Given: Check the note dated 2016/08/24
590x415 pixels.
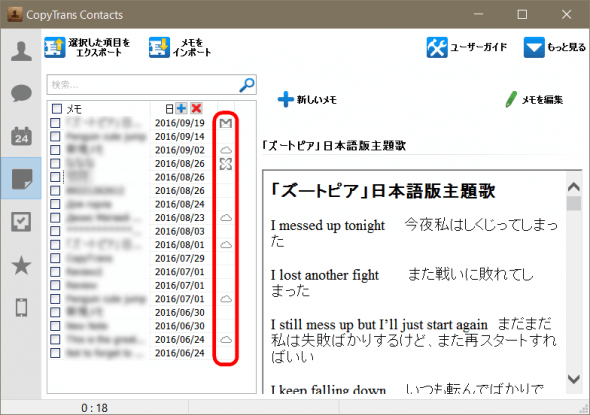Looking at the screenshot, I should [55, 204].
